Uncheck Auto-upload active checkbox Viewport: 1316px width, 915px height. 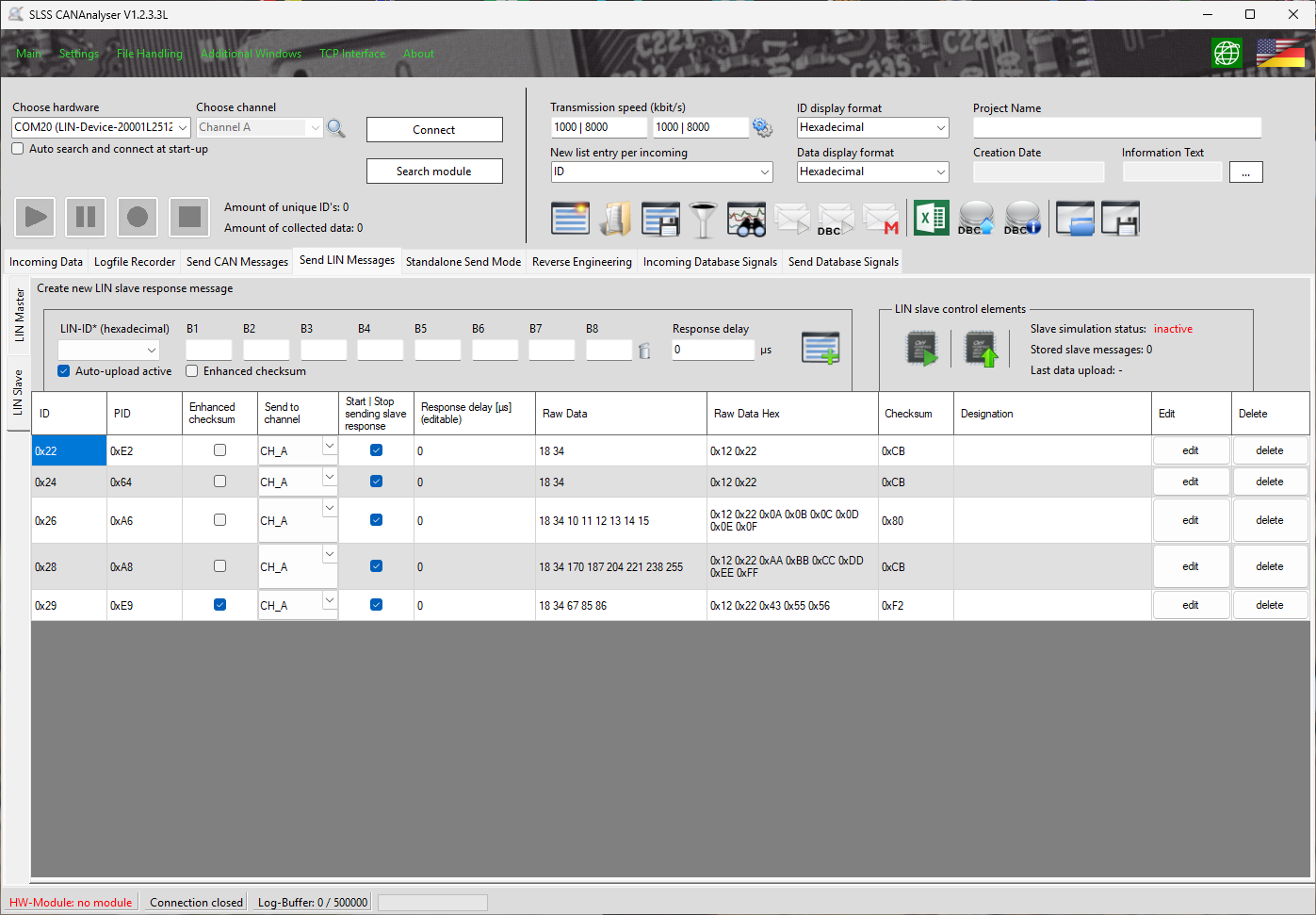[64, 371]
